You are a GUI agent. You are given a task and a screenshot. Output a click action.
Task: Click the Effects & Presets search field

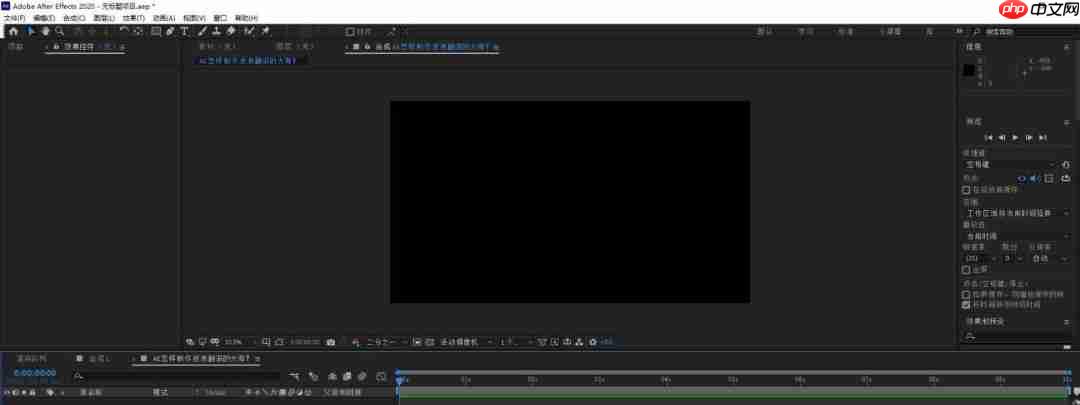1018,336
